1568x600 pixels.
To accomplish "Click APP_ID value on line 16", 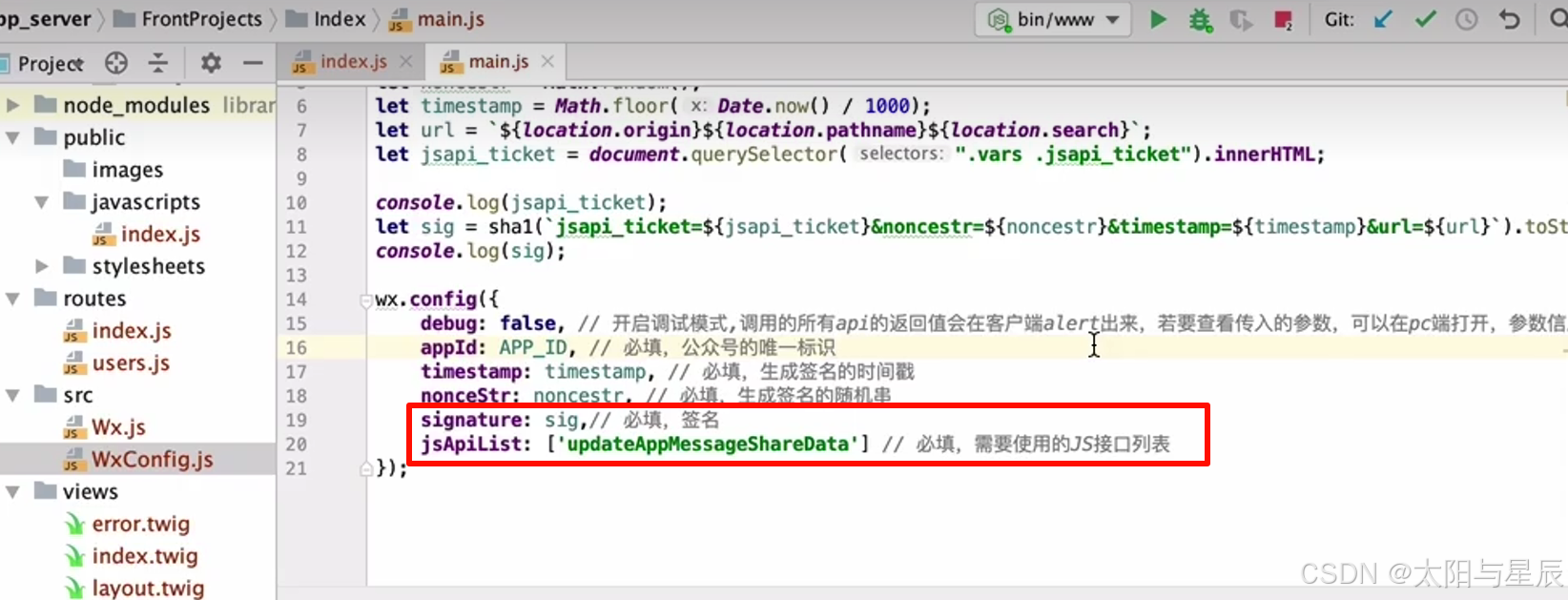I will (533, 347).
